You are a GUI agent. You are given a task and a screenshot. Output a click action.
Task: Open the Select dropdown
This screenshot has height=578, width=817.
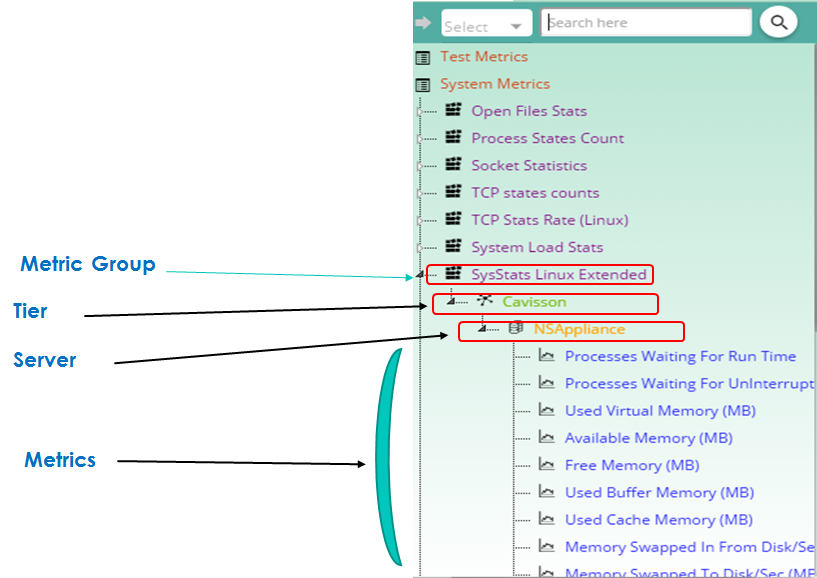tap(486, 26)
